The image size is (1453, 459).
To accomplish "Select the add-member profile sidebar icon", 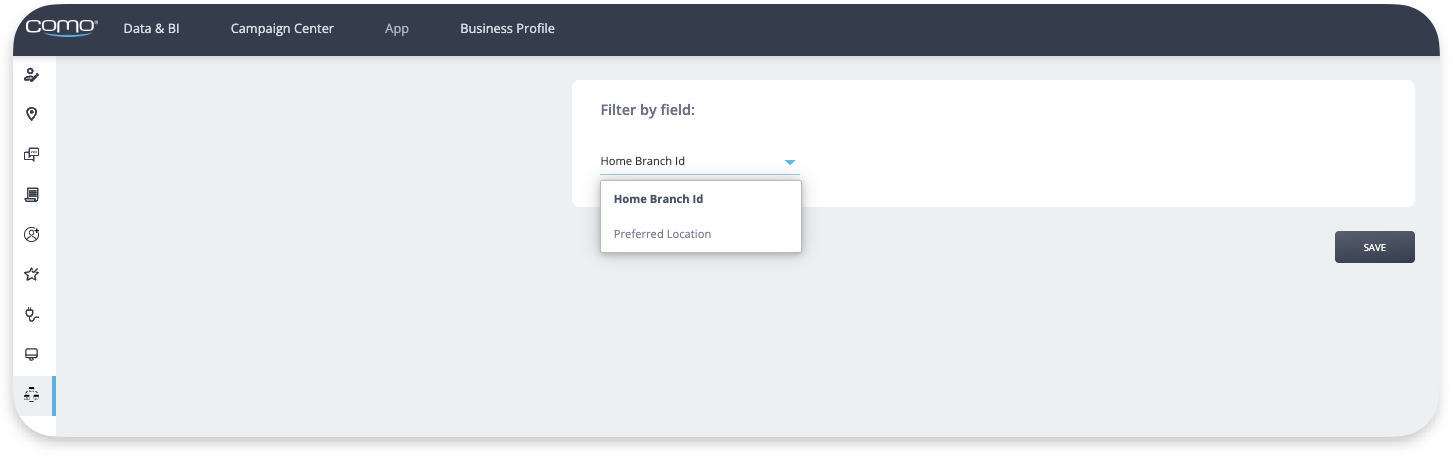I will (31, 235).
